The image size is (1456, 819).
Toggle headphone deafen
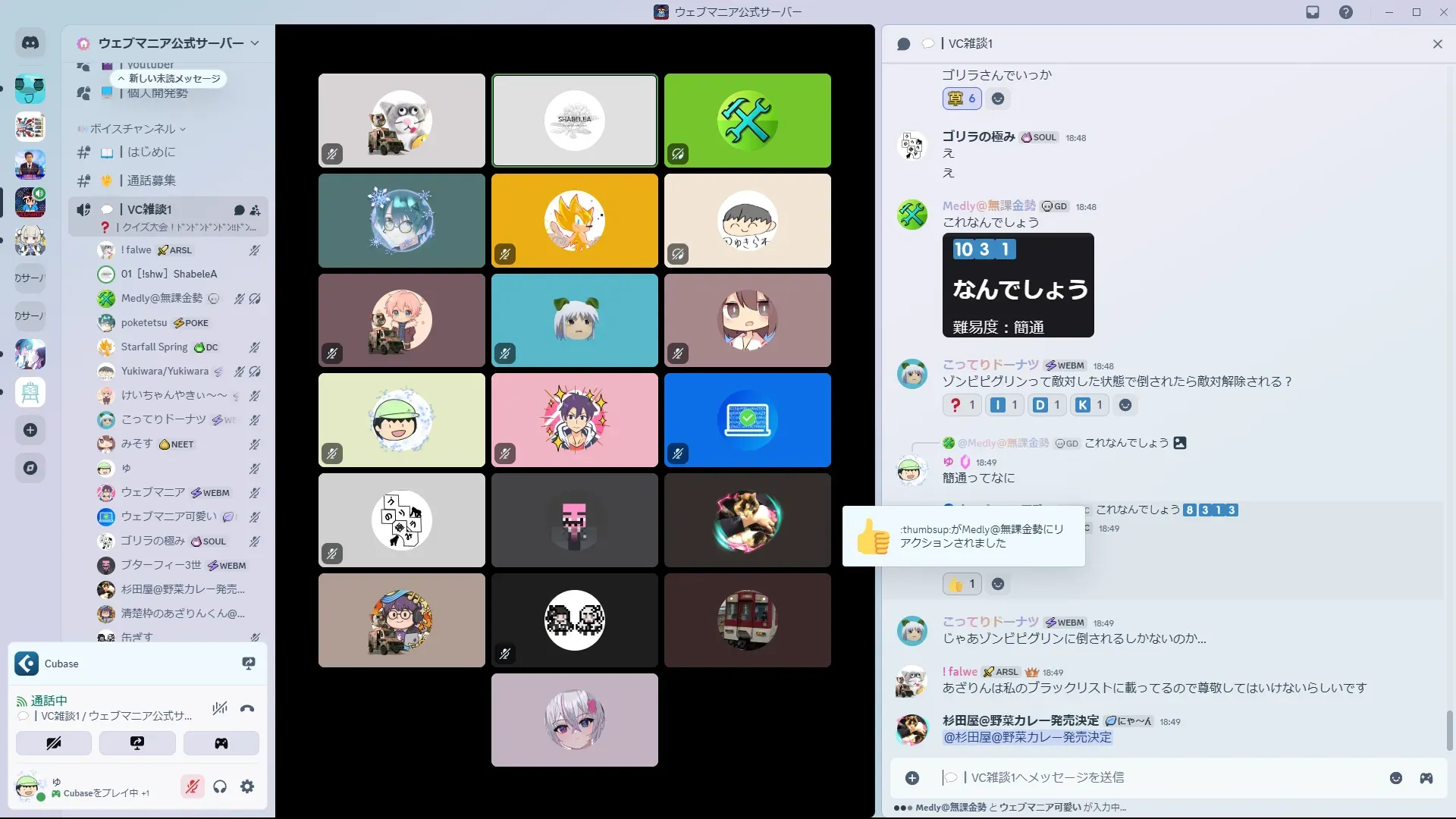point(220,786)
